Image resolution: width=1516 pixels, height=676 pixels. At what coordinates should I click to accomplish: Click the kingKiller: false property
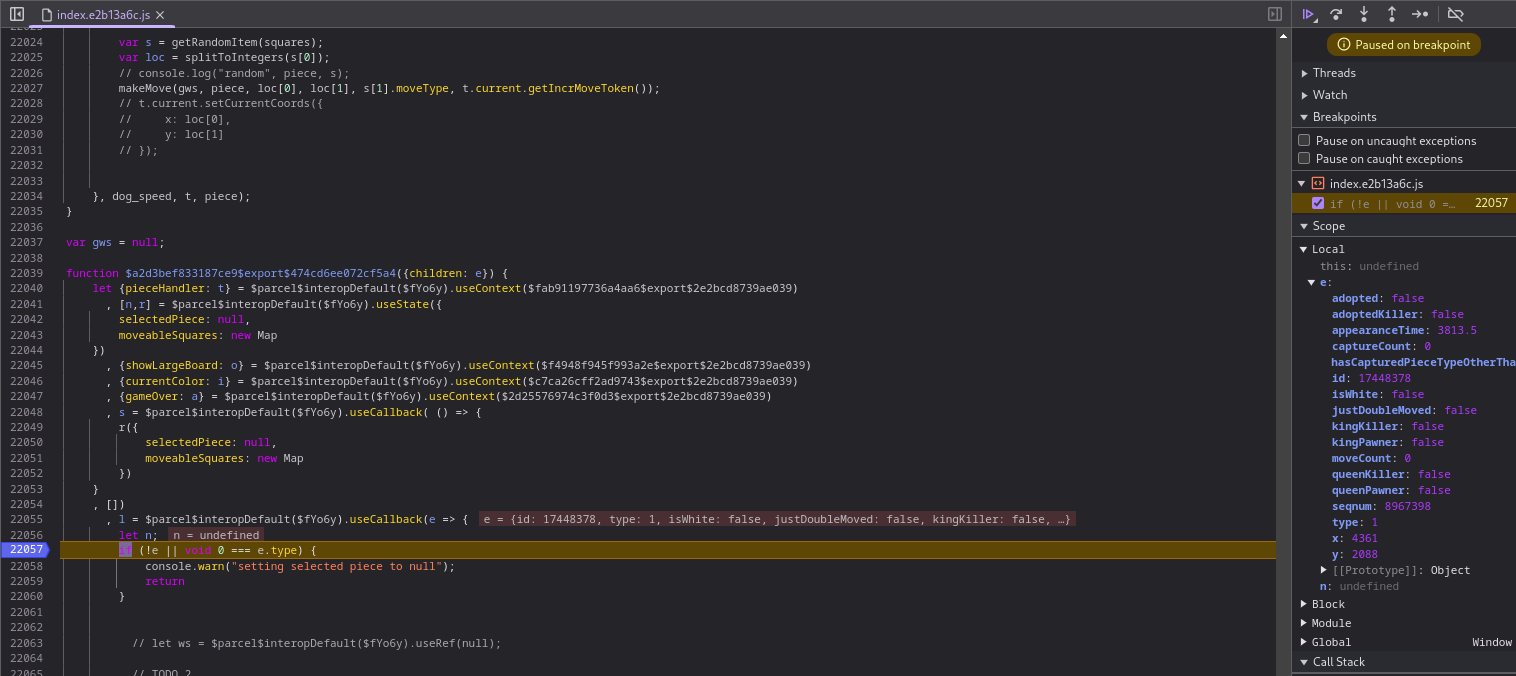(x=1388, y=426)
